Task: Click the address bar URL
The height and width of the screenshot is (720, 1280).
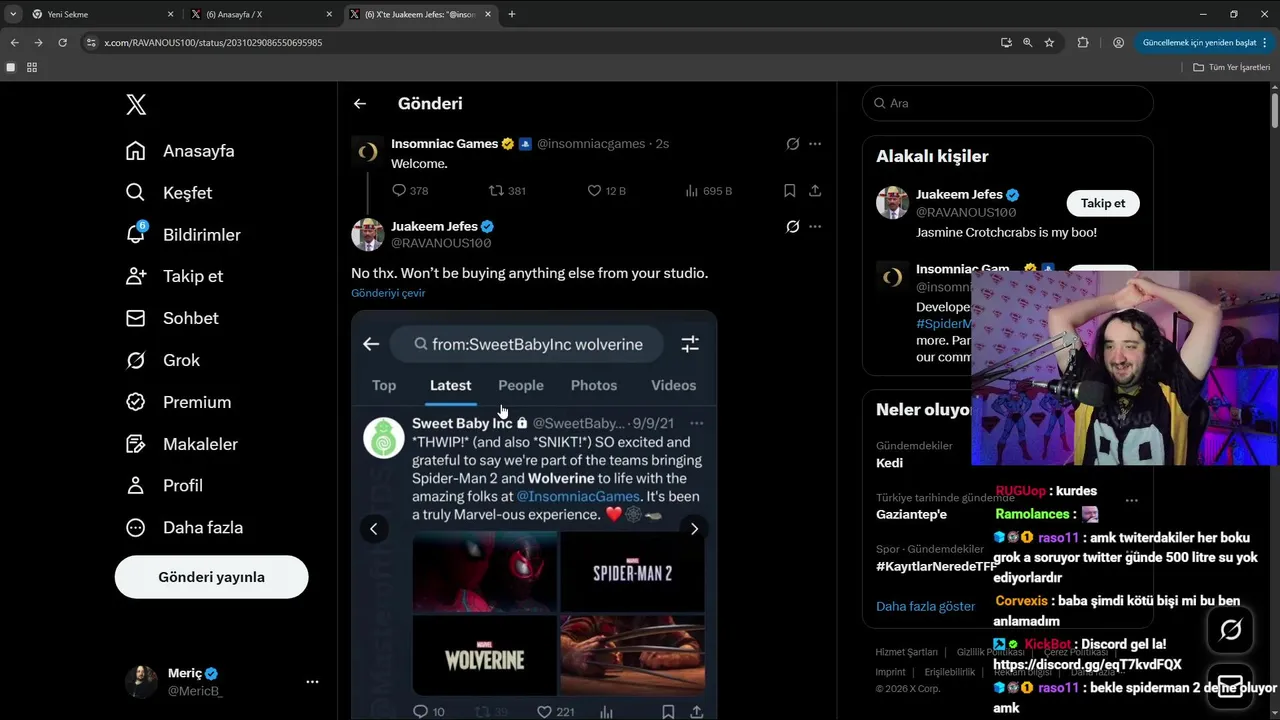Action: 213,43
